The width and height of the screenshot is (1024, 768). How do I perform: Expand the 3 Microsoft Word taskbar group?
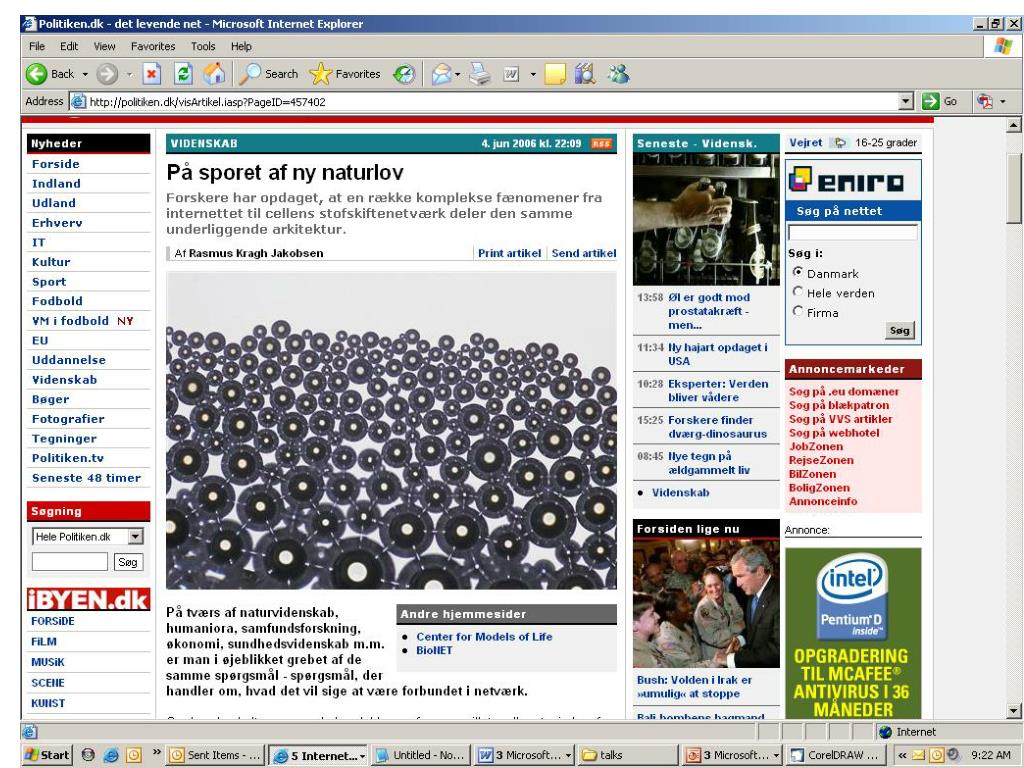click(x=568, y=756)
